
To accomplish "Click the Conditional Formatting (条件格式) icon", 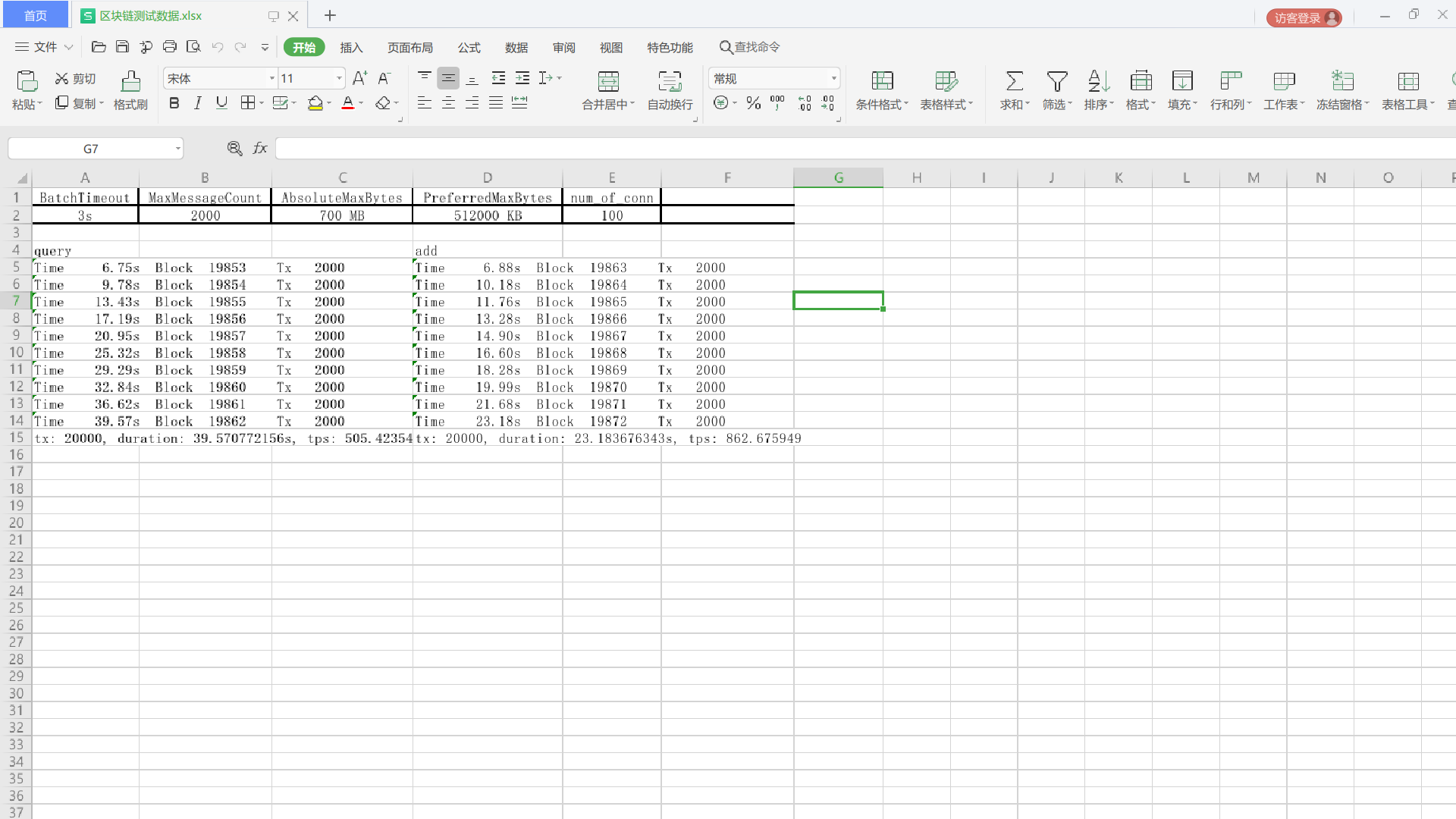I will (x=882, y=81).
